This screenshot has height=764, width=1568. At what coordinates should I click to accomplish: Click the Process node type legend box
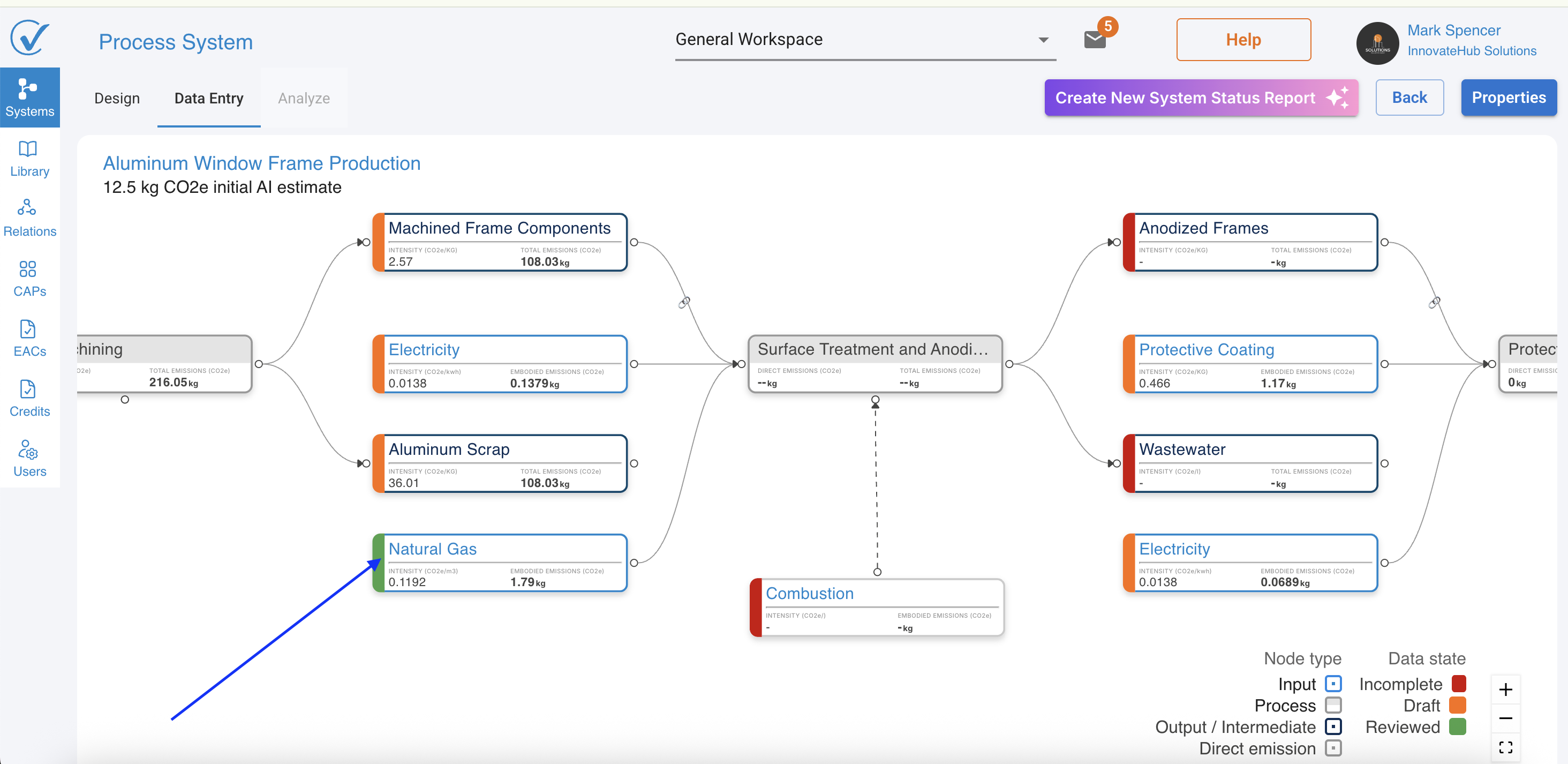click(x=1332, y=705)
